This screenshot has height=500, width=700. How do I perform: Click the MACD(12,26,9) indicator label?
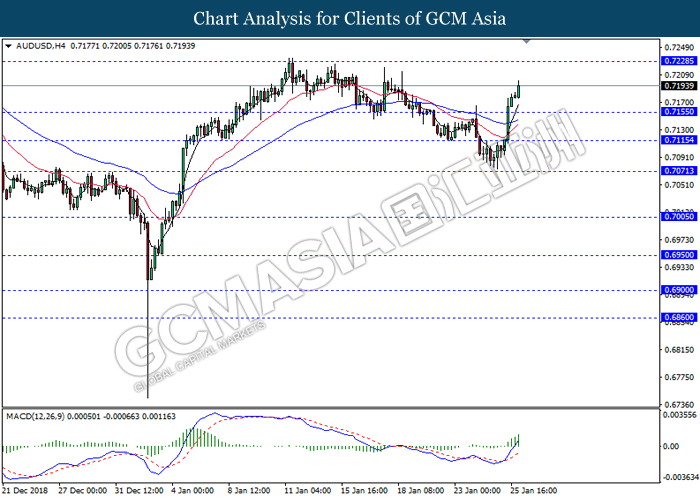(35, 417)
